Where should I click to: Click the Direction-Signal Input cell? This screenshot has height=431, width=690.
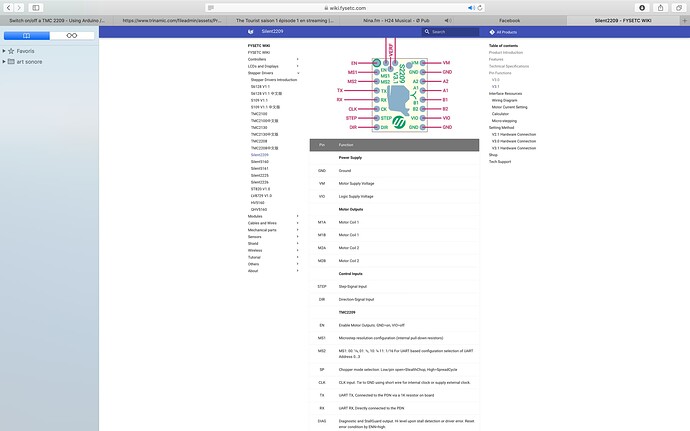point(356,299)
